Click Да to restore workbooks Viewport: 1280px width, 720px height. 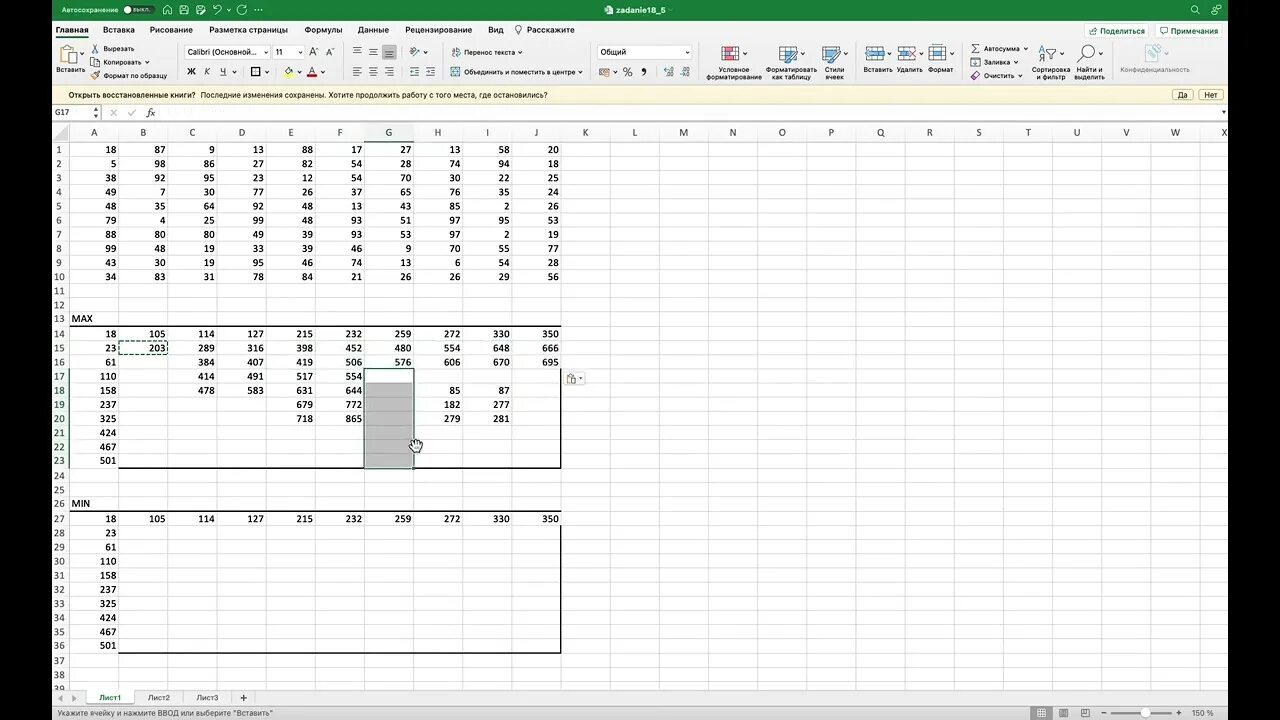(1182, 95)
